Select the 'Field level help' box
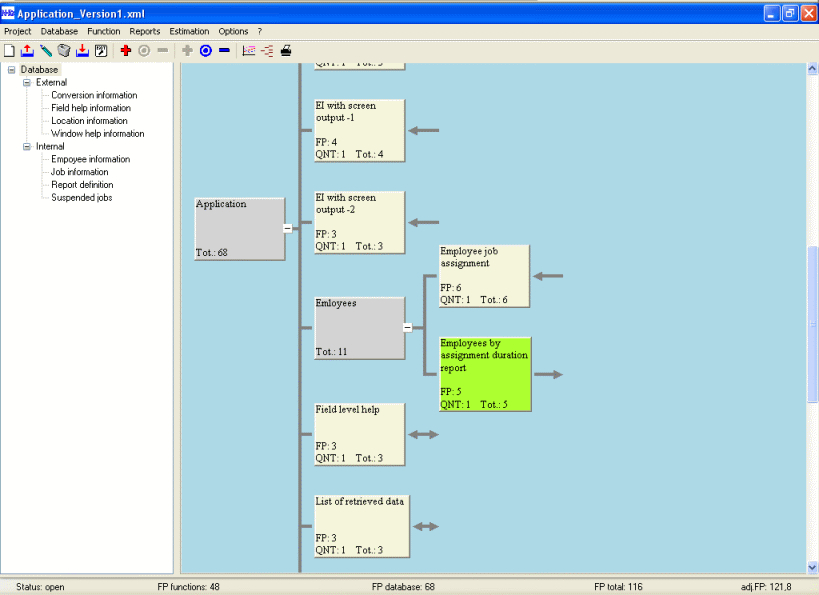The width and height of the screenshot is (819, 595). click(359, 434)
